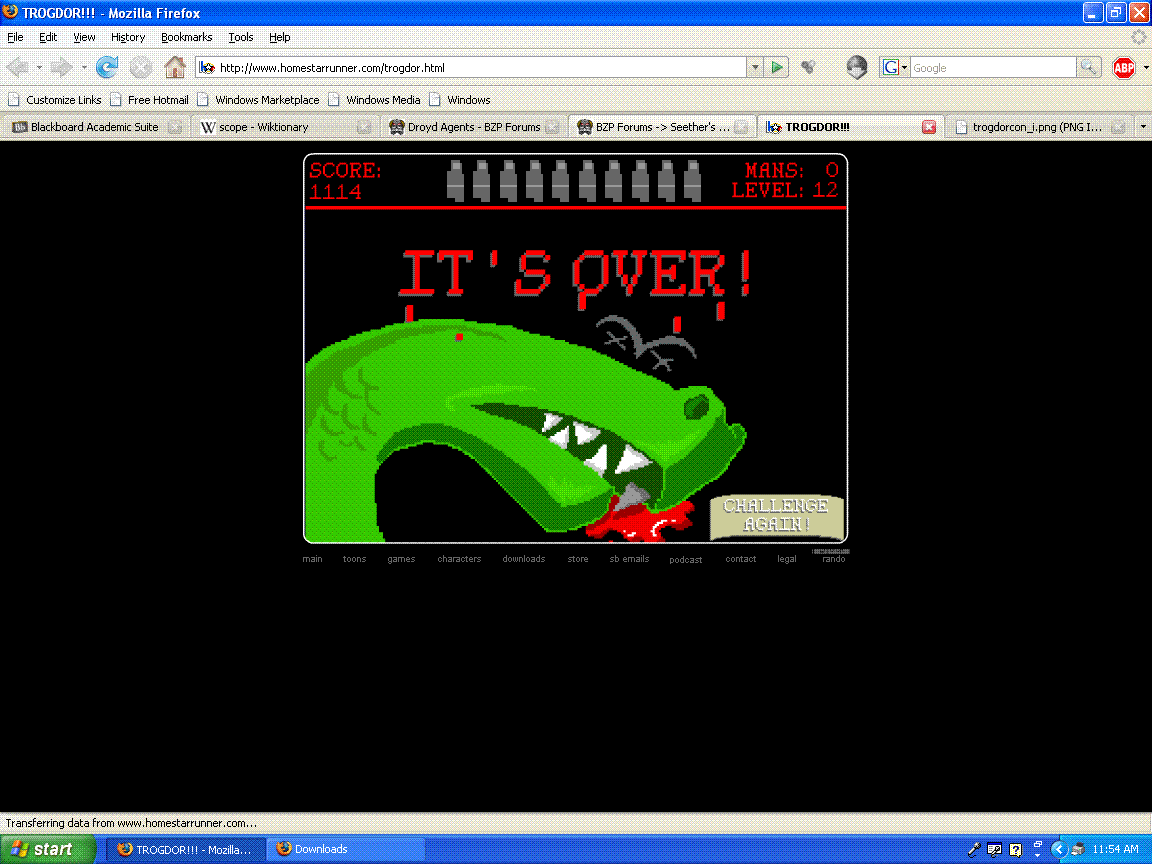Open the Bookmarks menu

[x=187, y=37]
